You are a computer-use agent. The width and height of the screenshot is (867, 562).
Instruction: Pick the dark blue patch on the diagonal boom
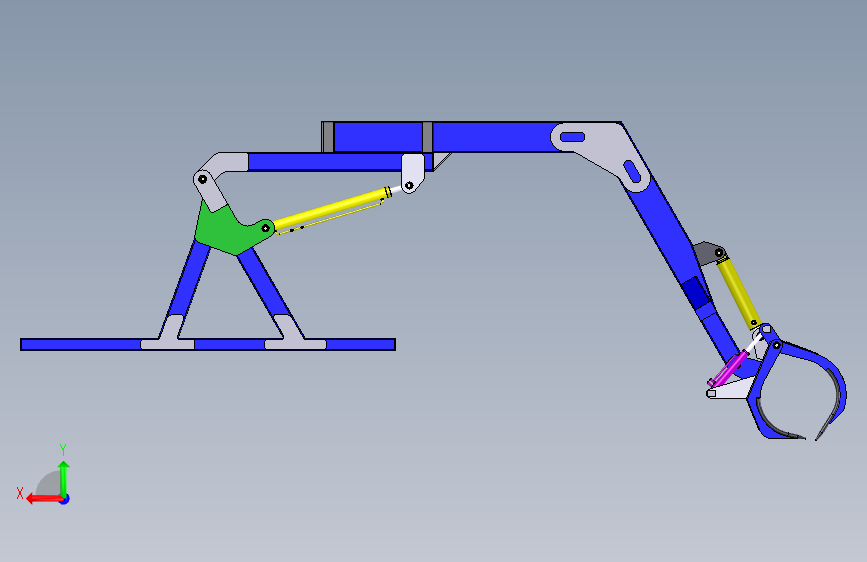(x=697, y=293)
